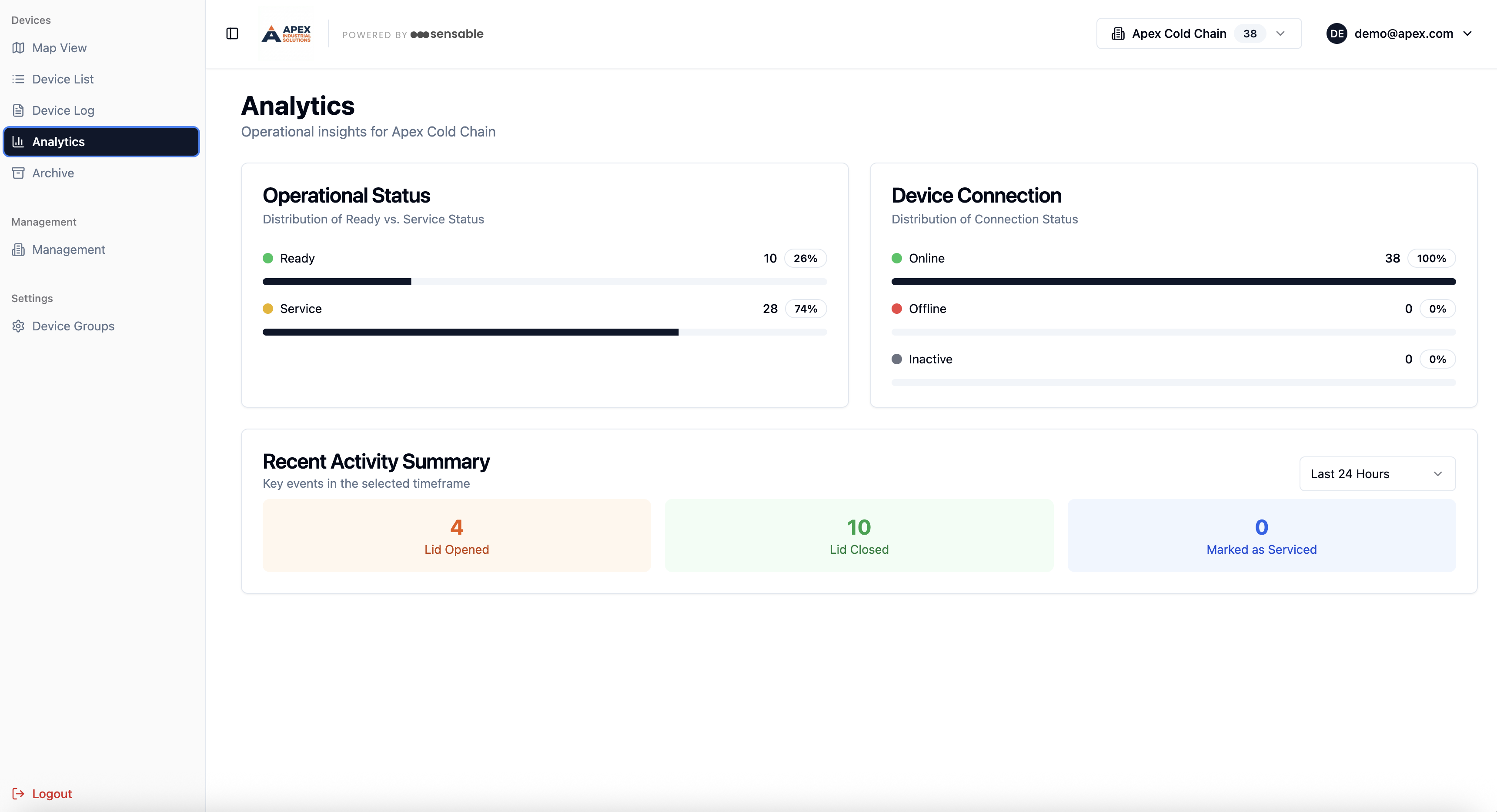Click the Analytics chart icon

(x=18, y=141)
